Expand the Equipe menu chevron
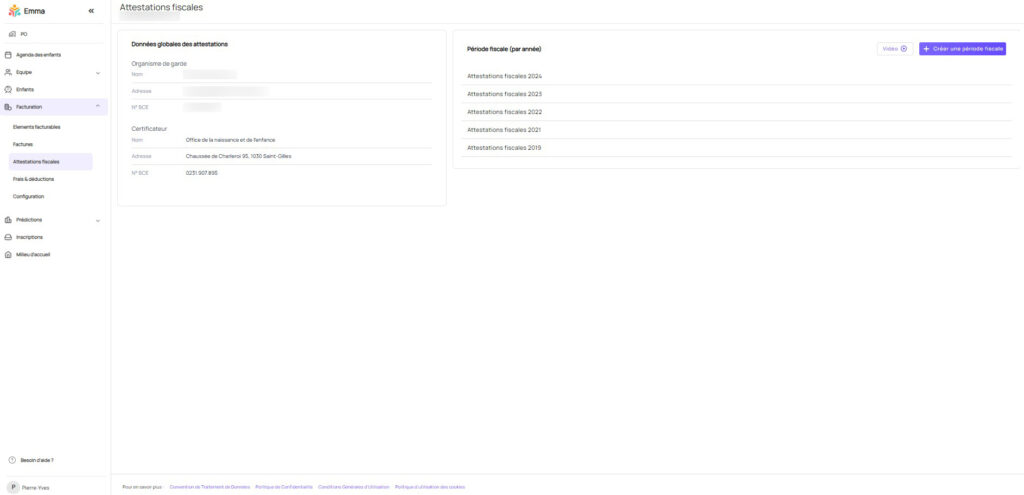 coord(97,73)
